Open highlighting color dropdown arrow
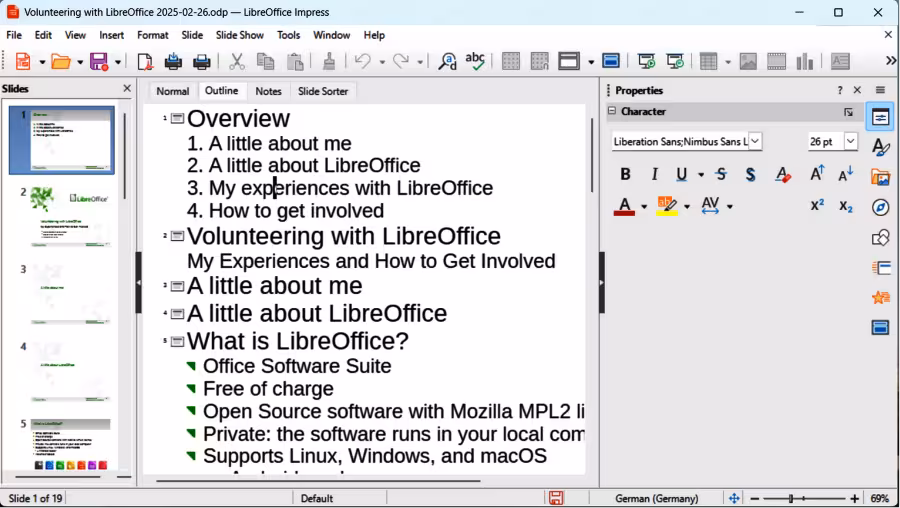The image size is (900, 508). [x=687, y=206]
